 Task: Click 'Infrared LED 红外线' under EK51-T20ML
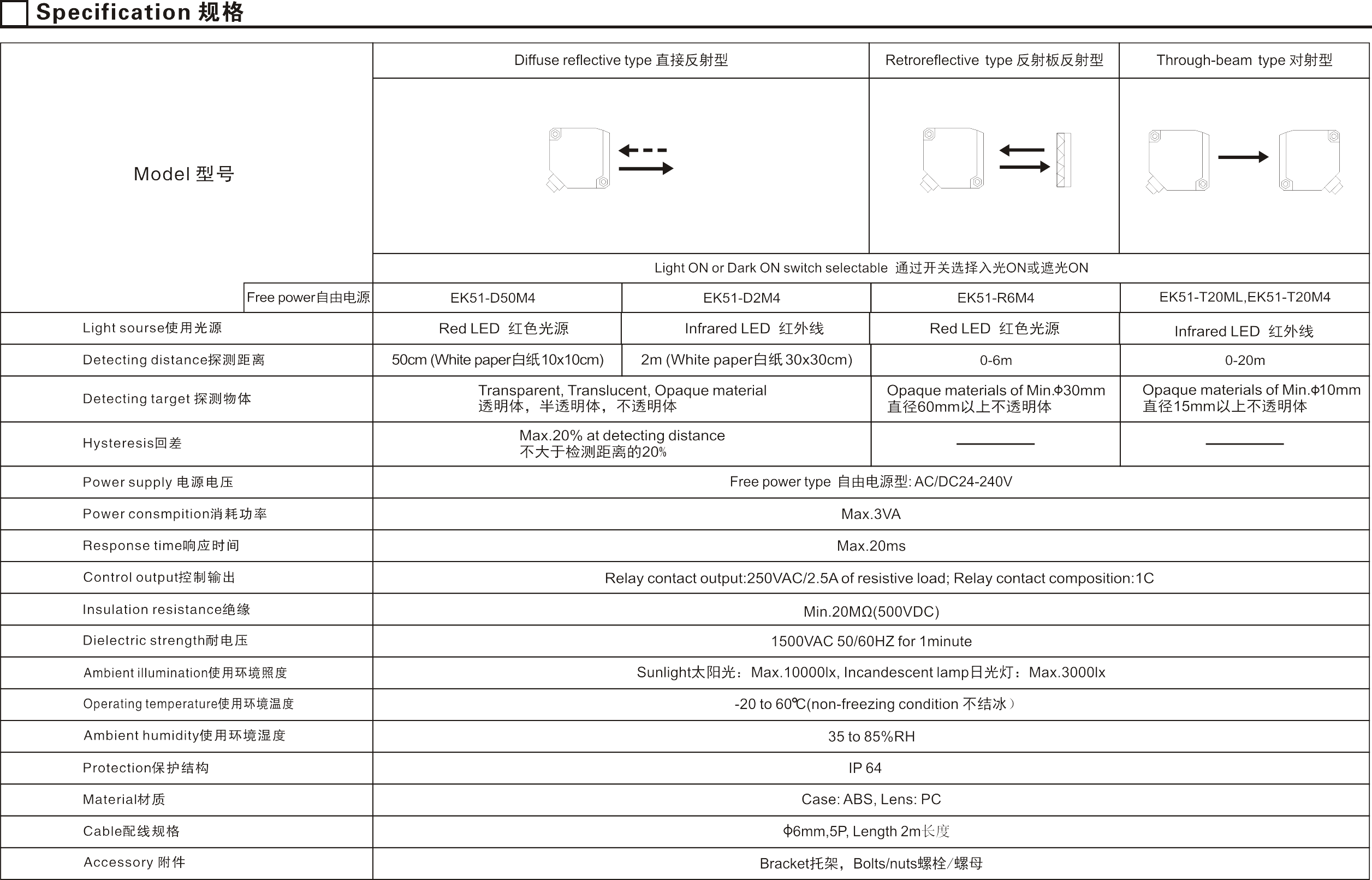tap(1244, 332)
